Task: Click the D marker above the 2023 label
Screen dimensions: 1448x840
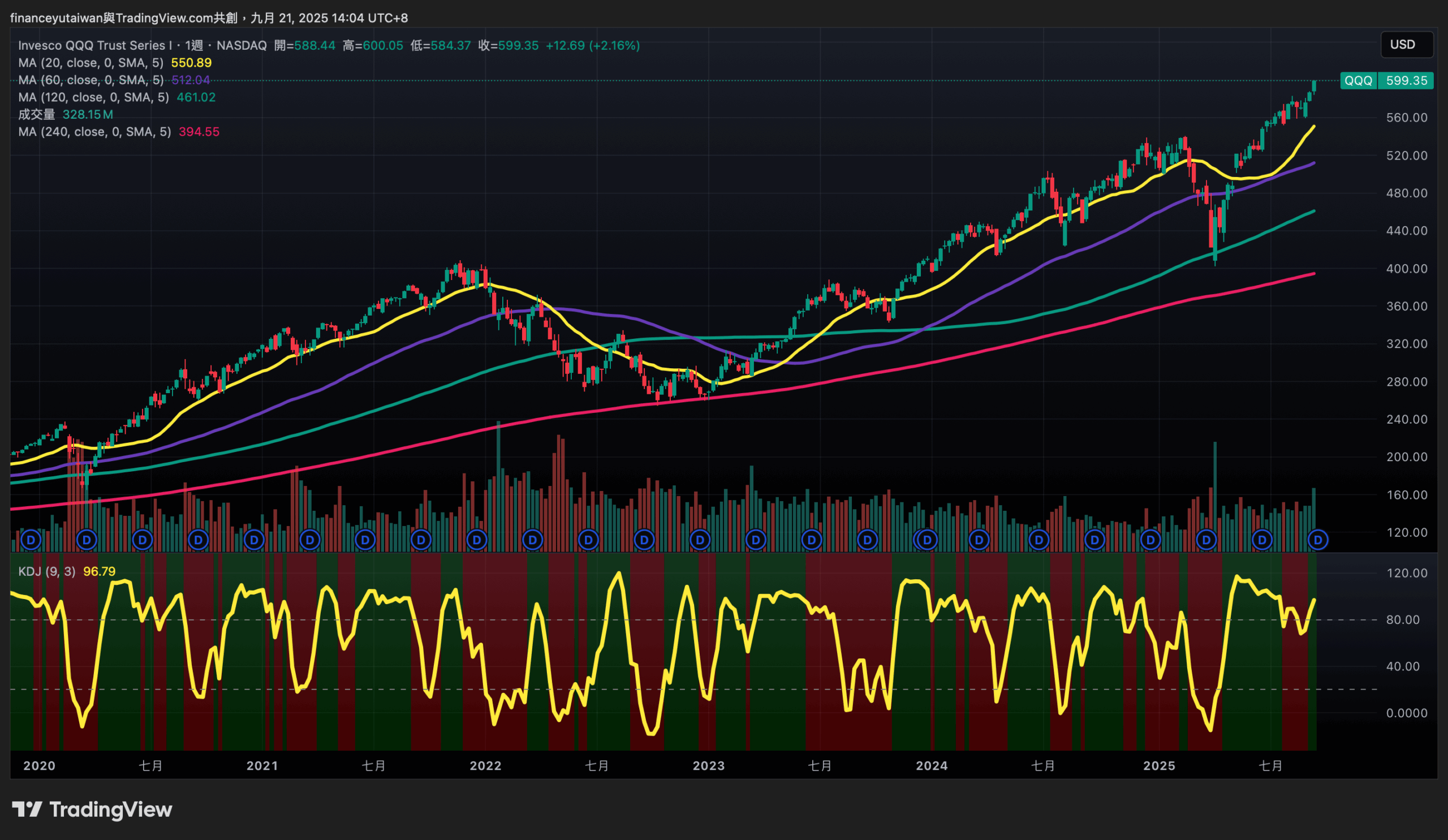Action: 700,540
